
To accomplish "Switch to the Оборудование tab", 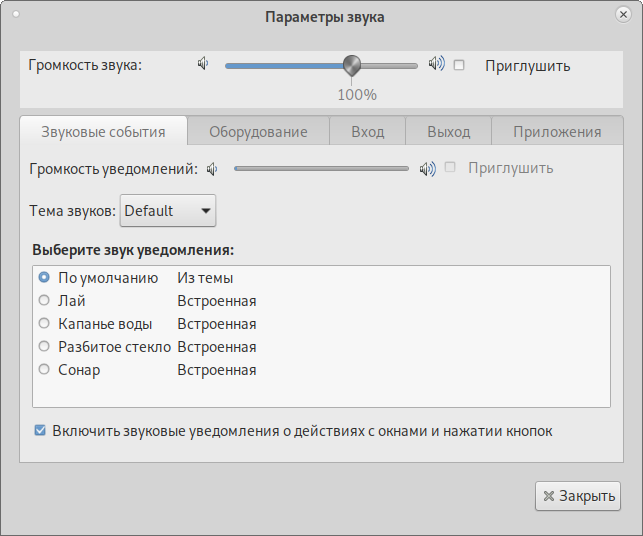I will [x=258, y=132].
